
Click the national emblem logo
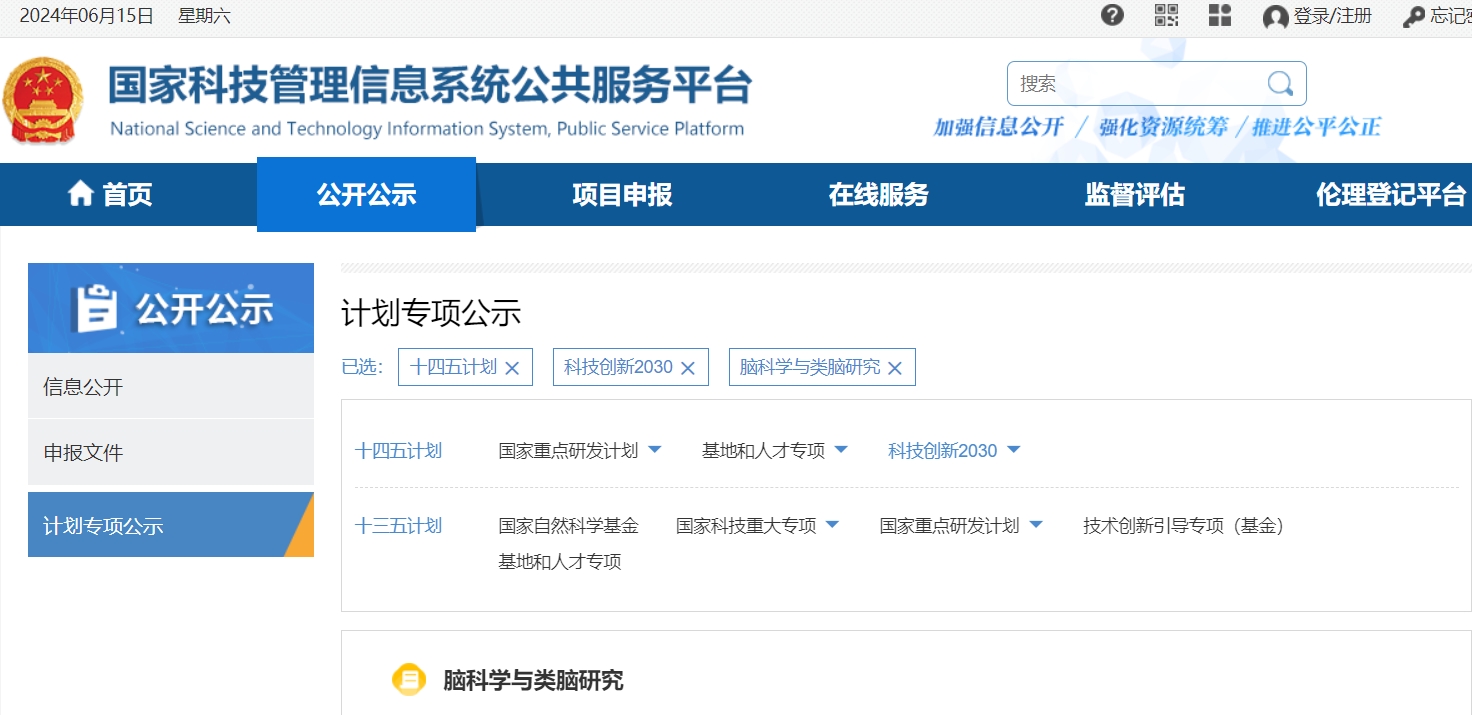[43, 101]
